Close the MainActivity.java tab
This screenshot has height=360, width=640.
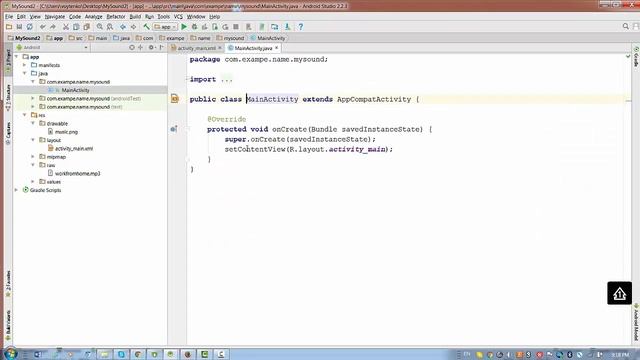277,48
